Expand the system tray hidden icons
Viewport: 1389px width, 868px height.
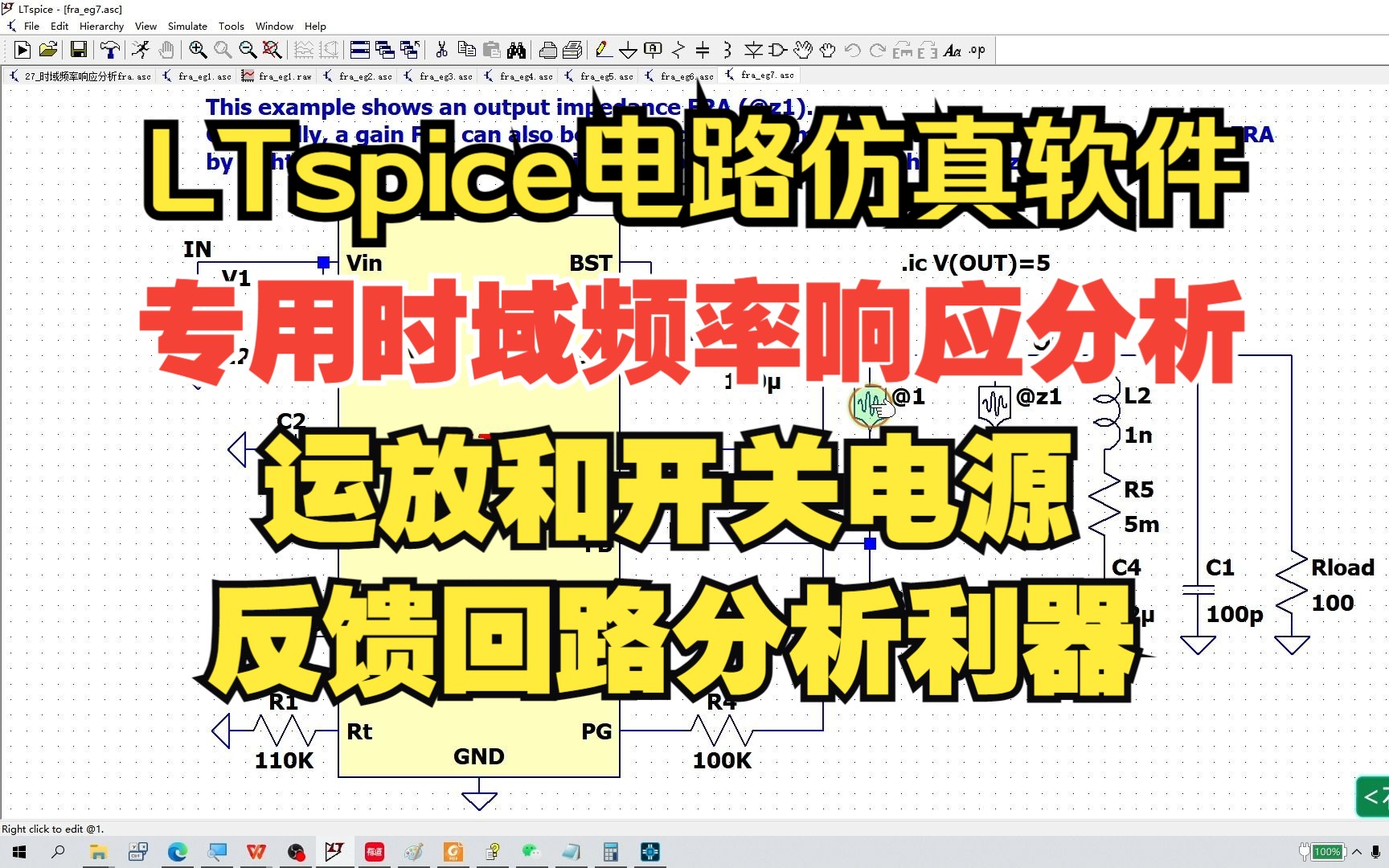click(x=1357, y=852)
